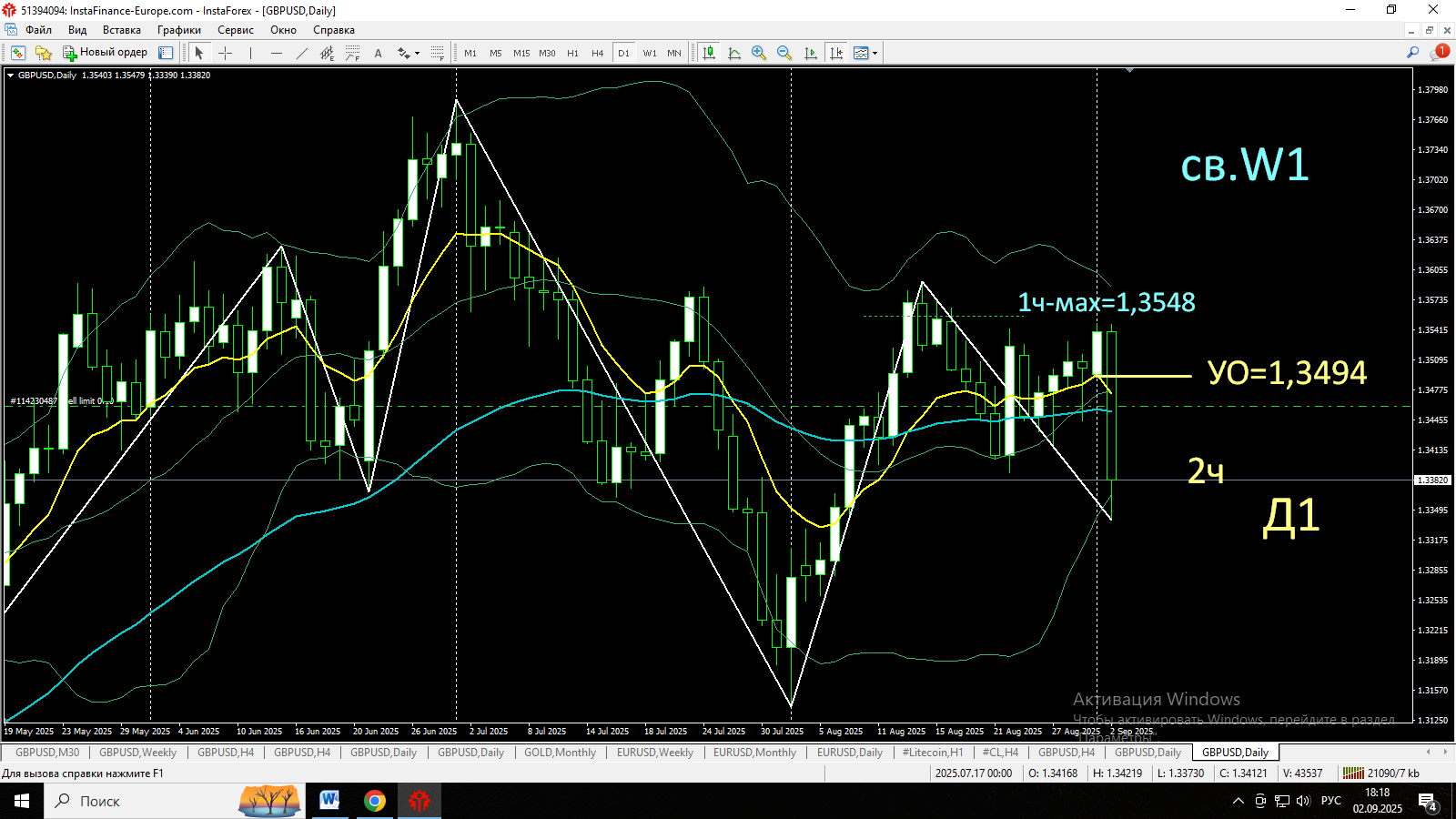Image resolution: width=1456 pixels, height=819 pixels.
Task: Click the indicators list icon
Action: [x=733, y=53]
